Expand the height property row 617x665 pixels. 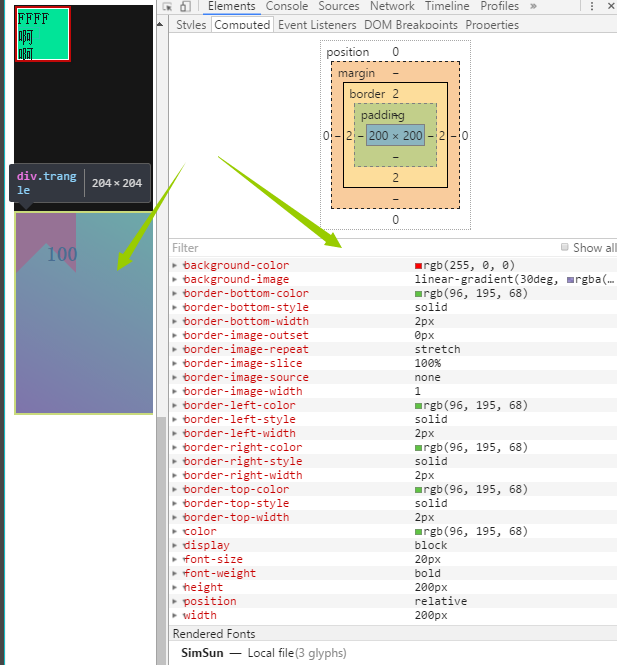[175, 587]
